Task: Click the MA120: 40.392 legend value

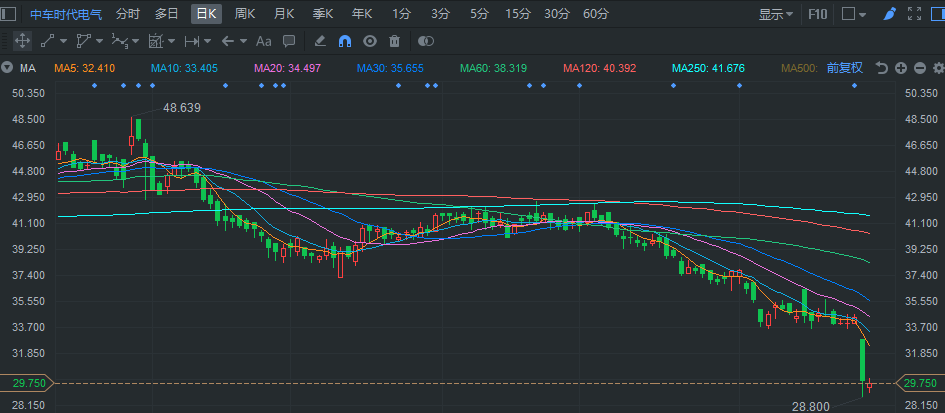Action: (600, 68)
